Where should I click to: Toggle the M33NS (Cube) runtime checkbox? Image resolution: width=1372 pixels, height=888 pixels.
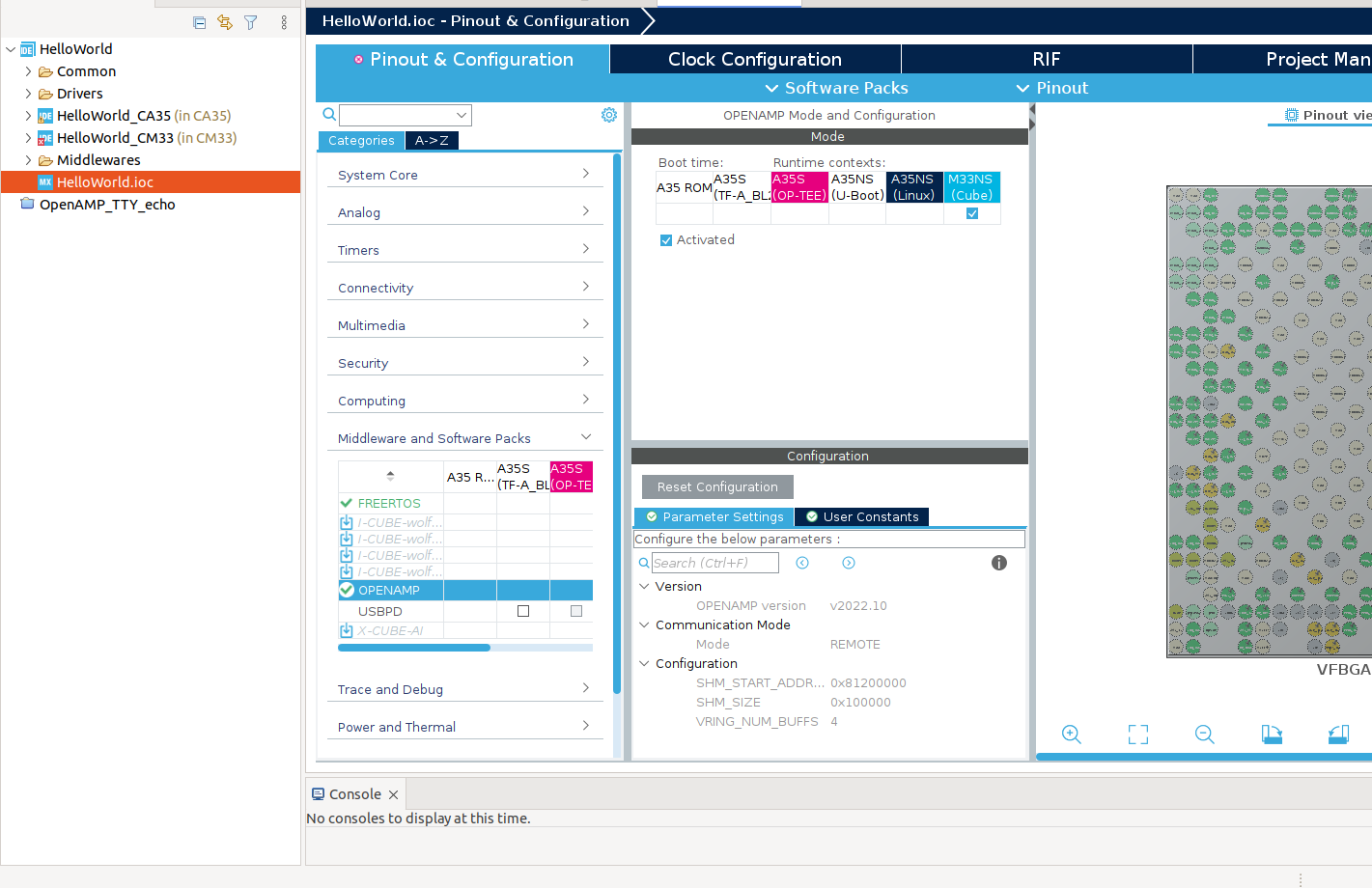[x=971, y=213]
